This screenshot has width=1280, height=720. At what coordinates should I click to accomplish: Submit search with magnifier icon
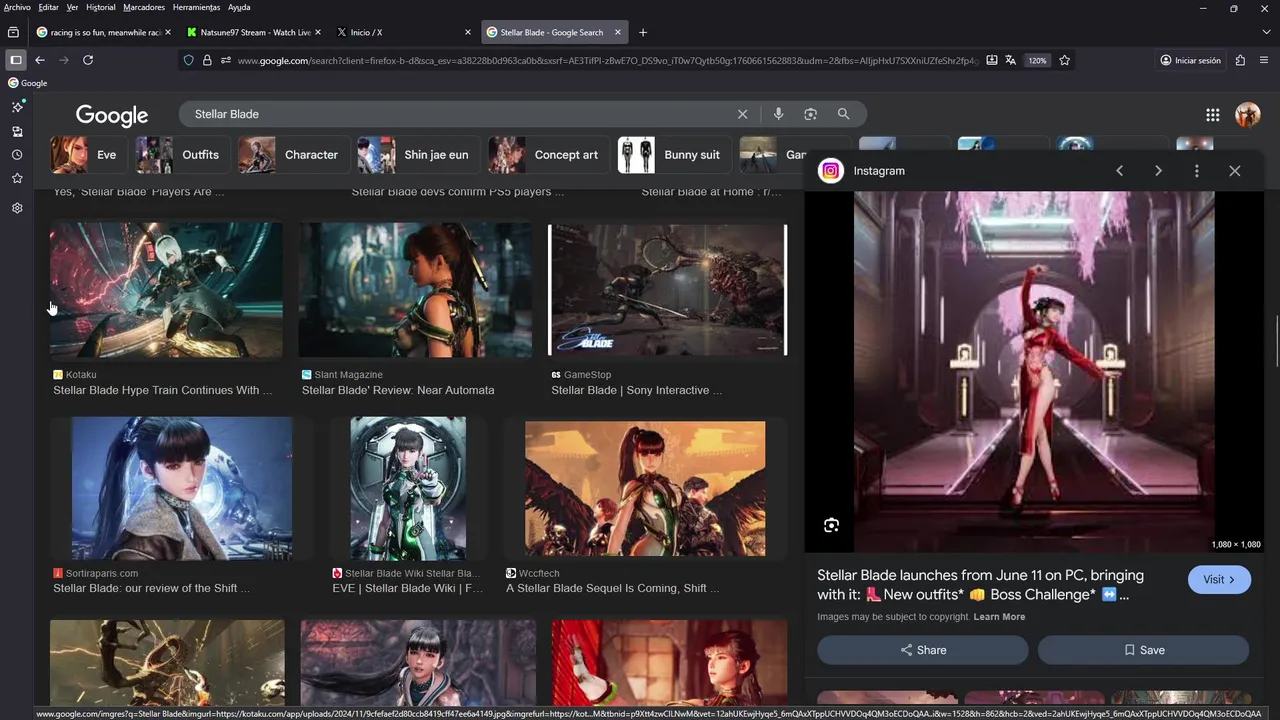843,114
